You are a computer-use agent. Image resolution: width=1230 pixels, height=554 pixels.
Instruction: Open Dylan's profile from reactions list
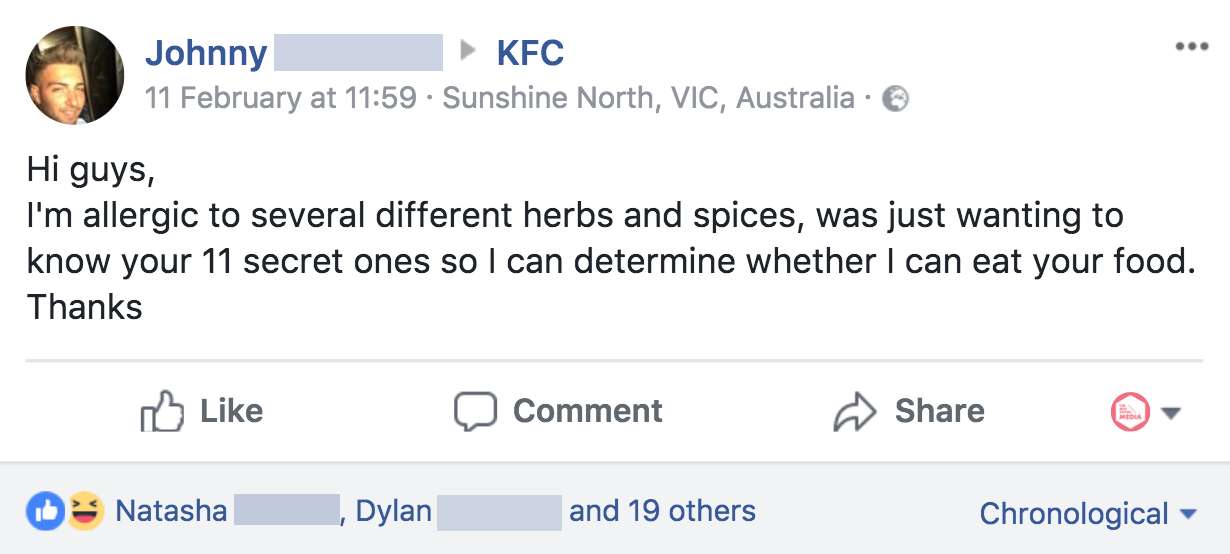point(394,512)
